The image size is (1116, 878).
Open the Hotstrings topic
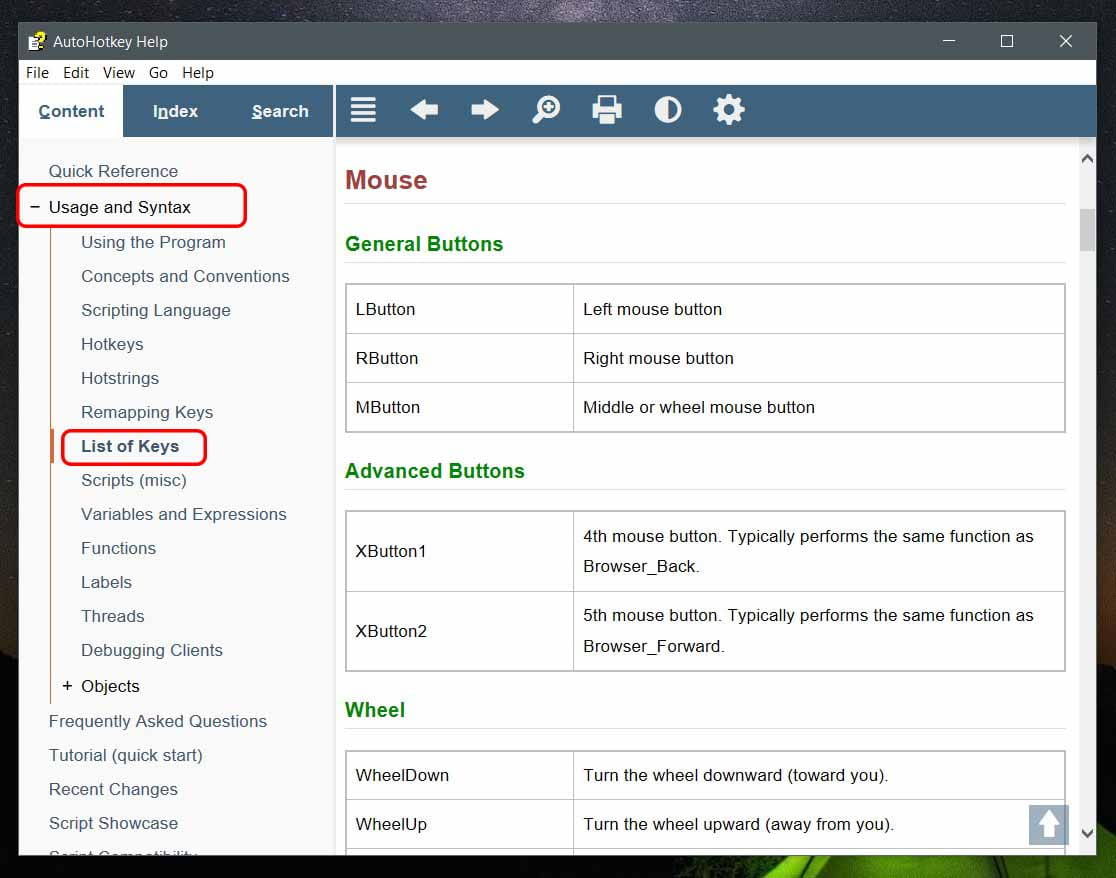pos(120,378)
